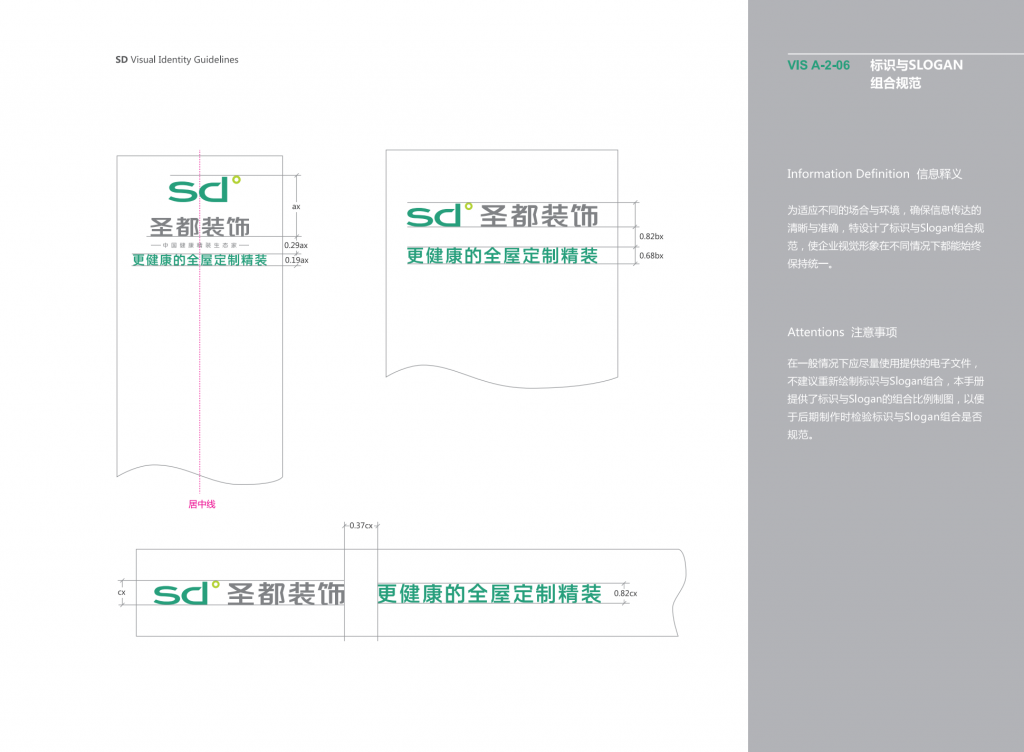Click the "标识与SLOGAN" title line
Image resolution: width=1024 pixels, height=752 pixels.
tap(916, 65)
